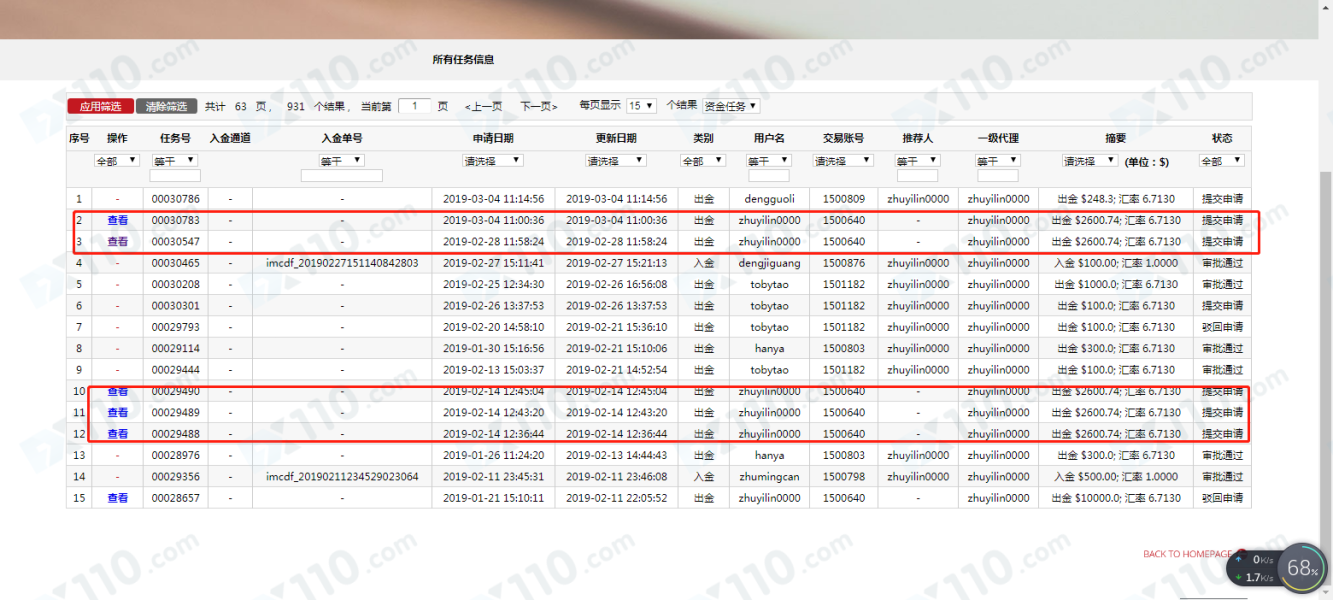The width and height of the screenshot is (1333, 600).
Task: Go to previous page via <上一页
Action: [x=483, y=106]
